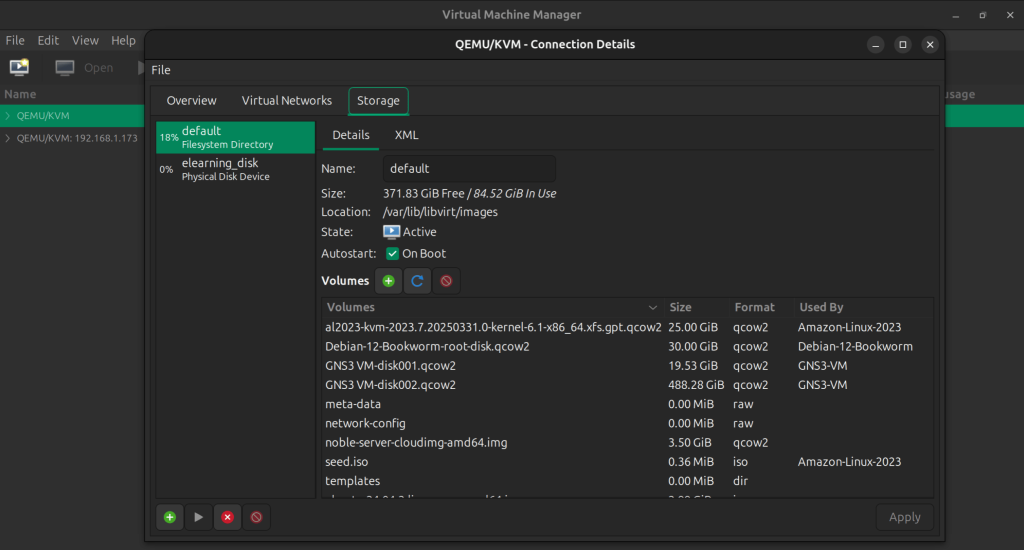Add a new storage pool

tap(170, 517)
